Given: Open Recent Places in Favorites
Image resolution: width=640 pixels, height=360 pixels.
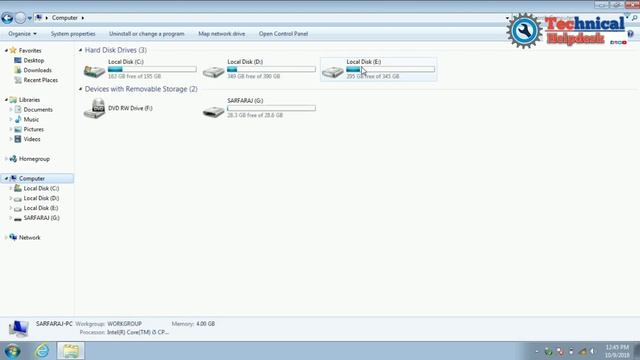Looking at the screenshot, I should click(x=40, y=80).
